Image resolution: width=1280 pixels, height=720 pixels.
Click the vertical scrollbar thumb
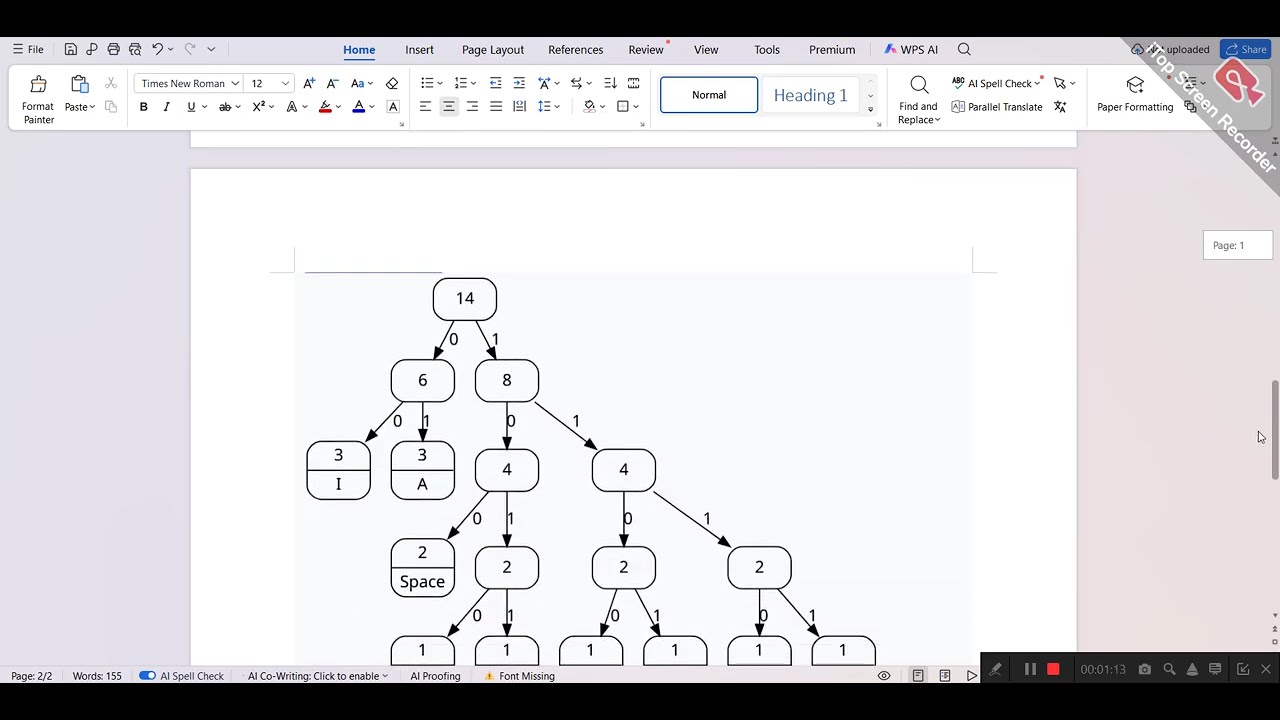[x=1274, y=429]
